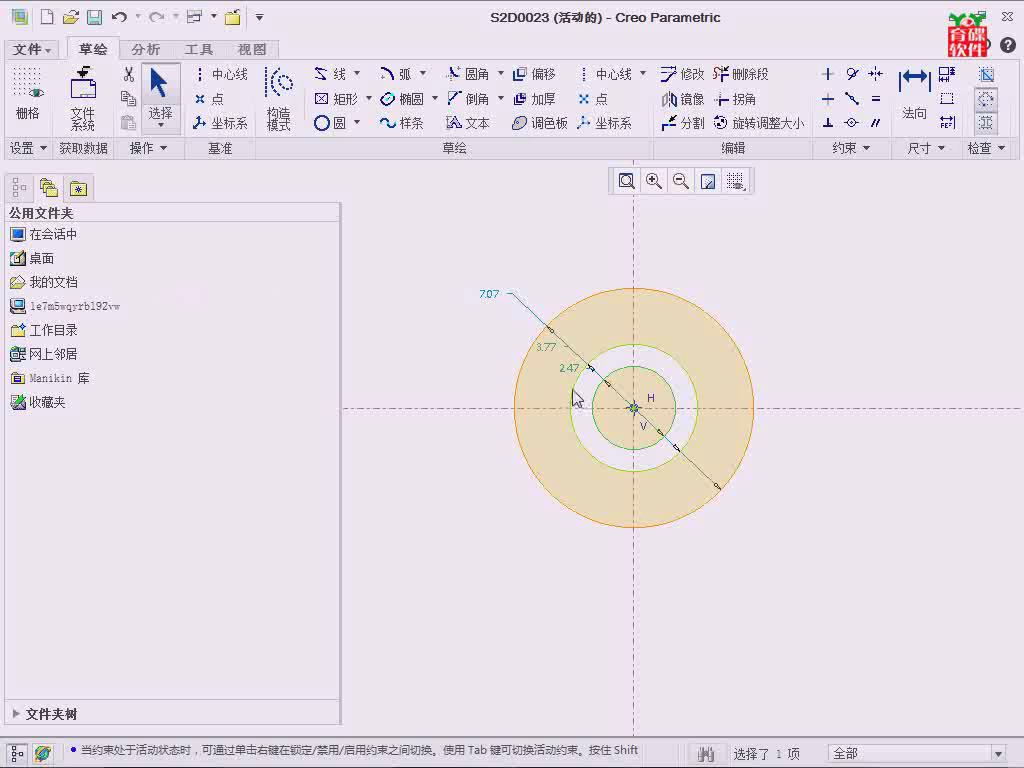The height and width of the screenshot is (768, 1024).
Task: Open the Arc tool dropdown arrow
Action: coord(423,73)
